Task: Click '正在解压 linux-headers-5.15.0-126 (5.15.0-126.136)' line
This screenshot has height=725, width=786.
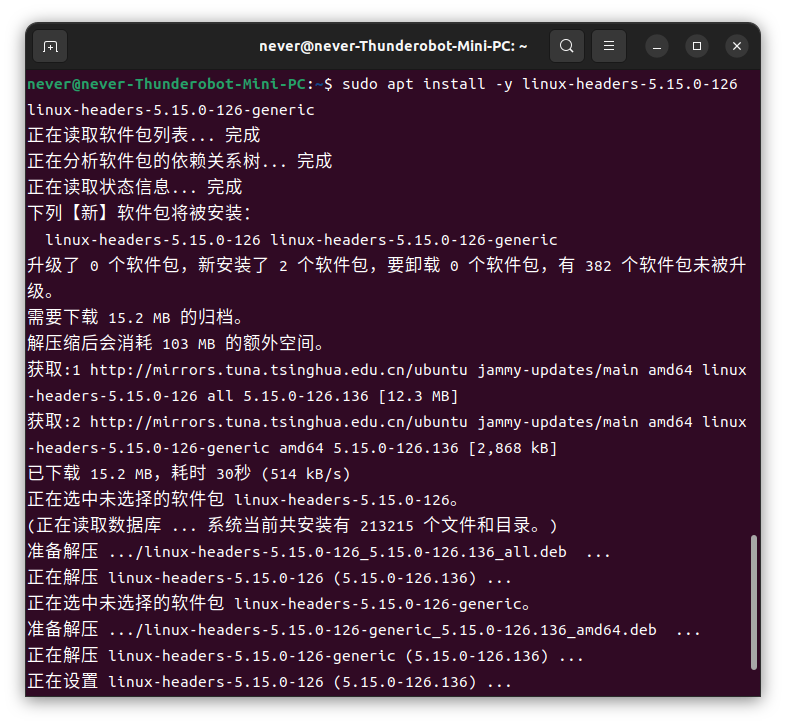Action: 269,578
